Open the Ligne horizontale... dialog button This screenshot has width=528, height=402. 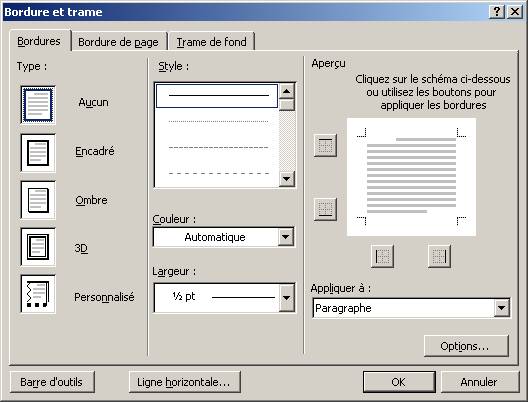(185, 382)
